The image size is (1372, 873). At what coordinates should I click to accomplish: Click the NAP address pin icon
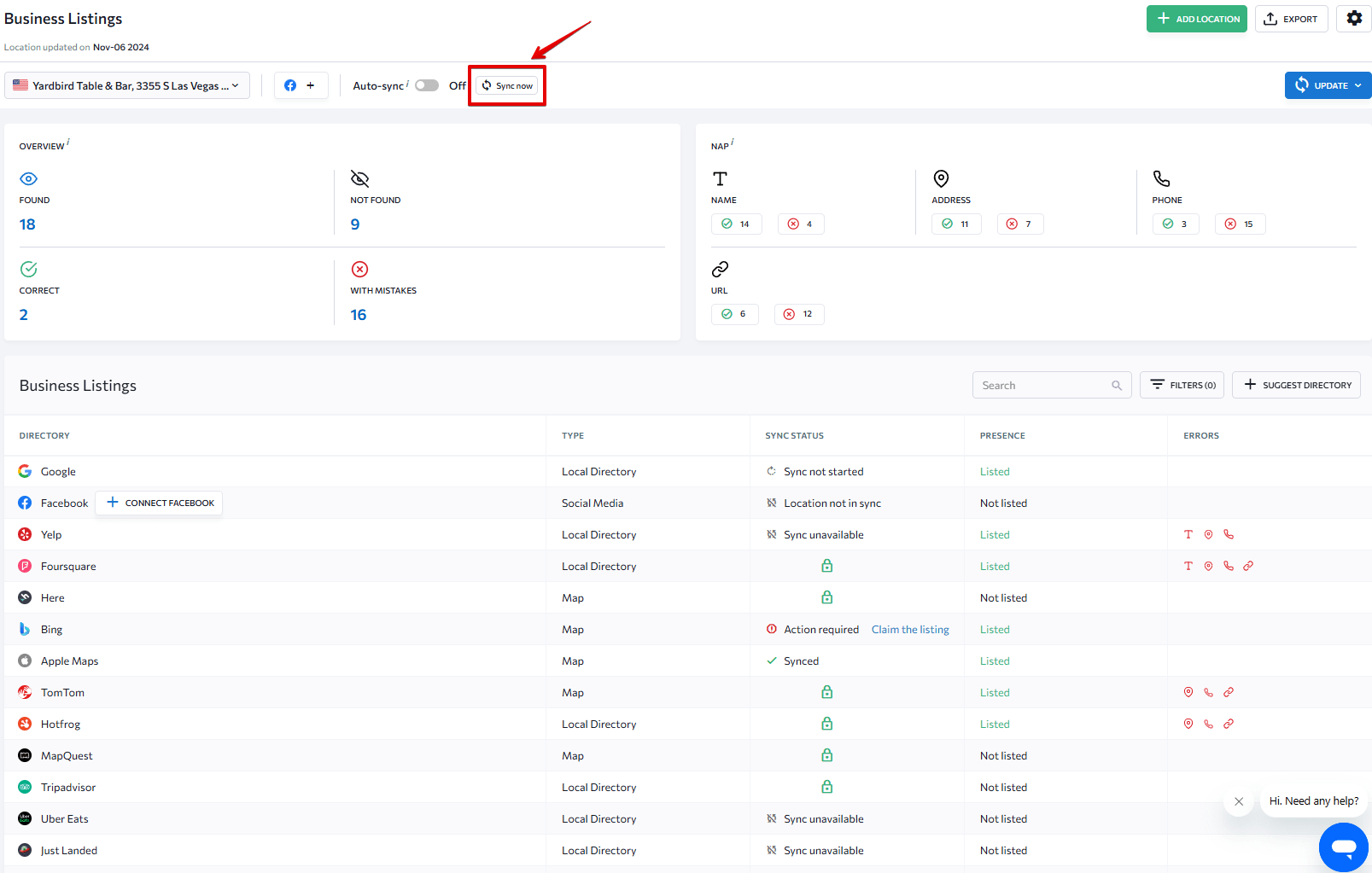click(941, 178)
